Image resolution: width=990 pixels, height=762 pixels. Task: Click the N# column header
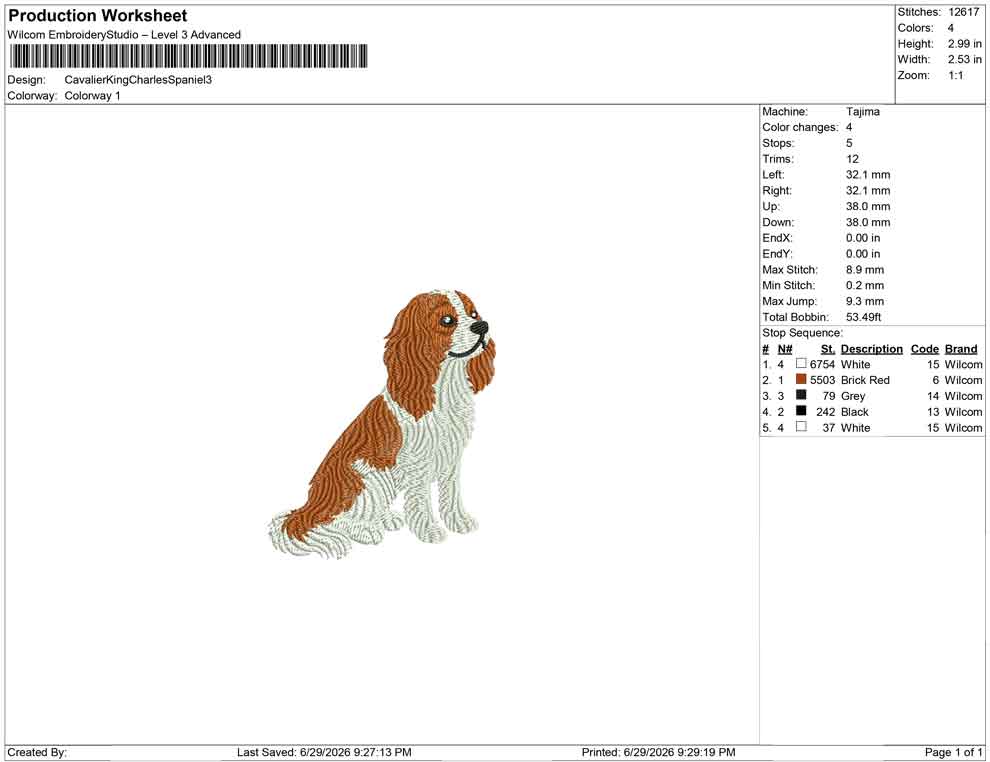click(x=785, y=349)
